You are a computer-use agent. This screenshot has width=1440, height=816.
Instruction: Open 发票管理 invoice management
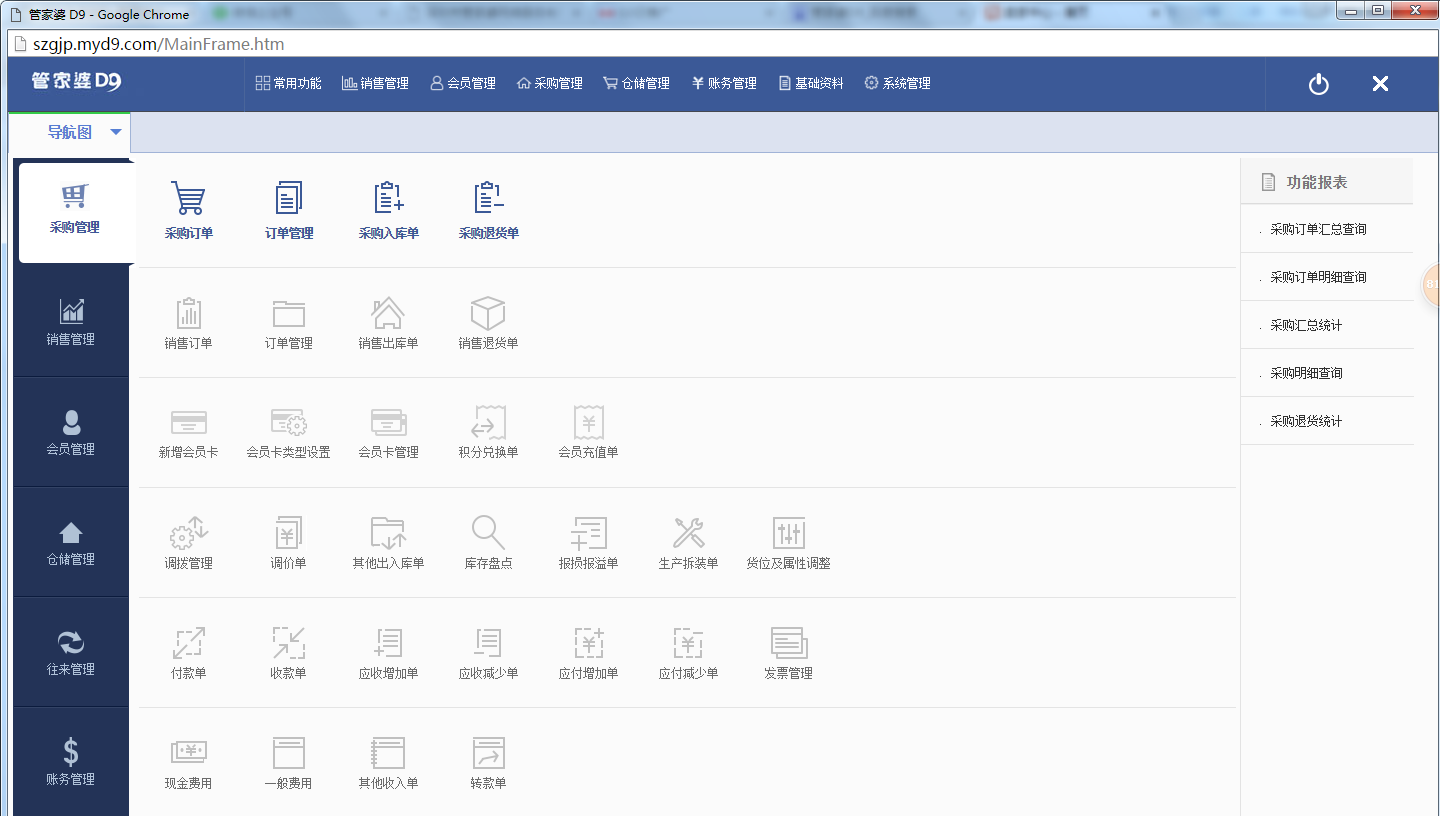pos(788,652)
